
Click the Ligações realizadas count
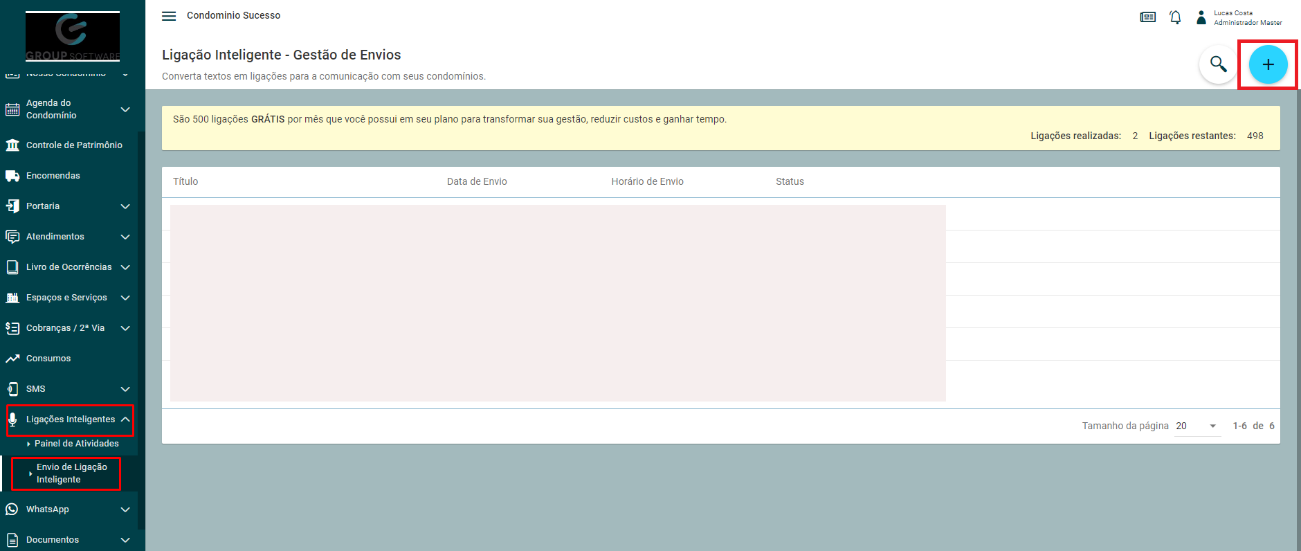[x=1135, y=135]
